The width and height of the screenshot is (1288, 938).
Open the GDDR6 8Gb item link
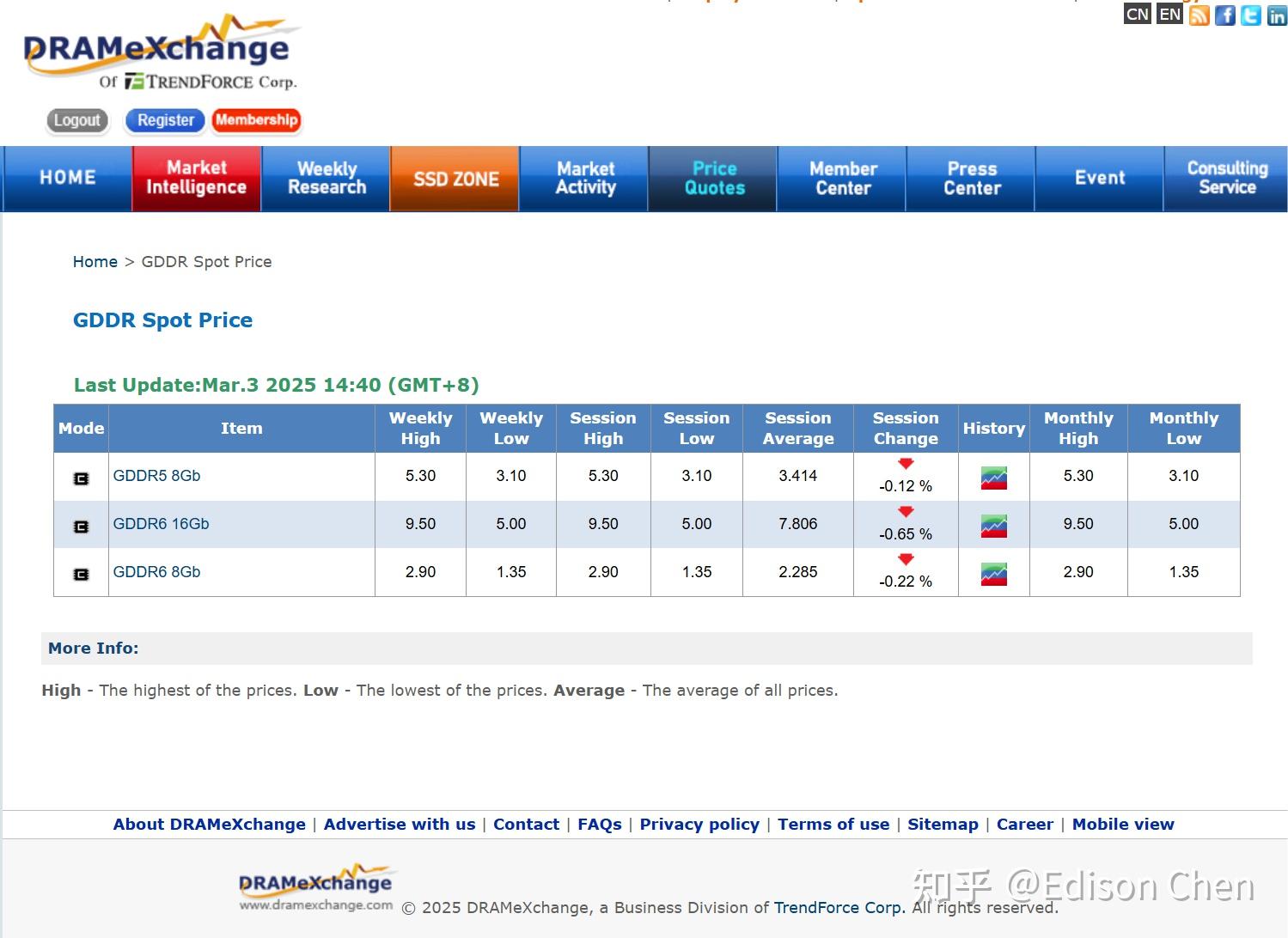(x=156, y=572)
